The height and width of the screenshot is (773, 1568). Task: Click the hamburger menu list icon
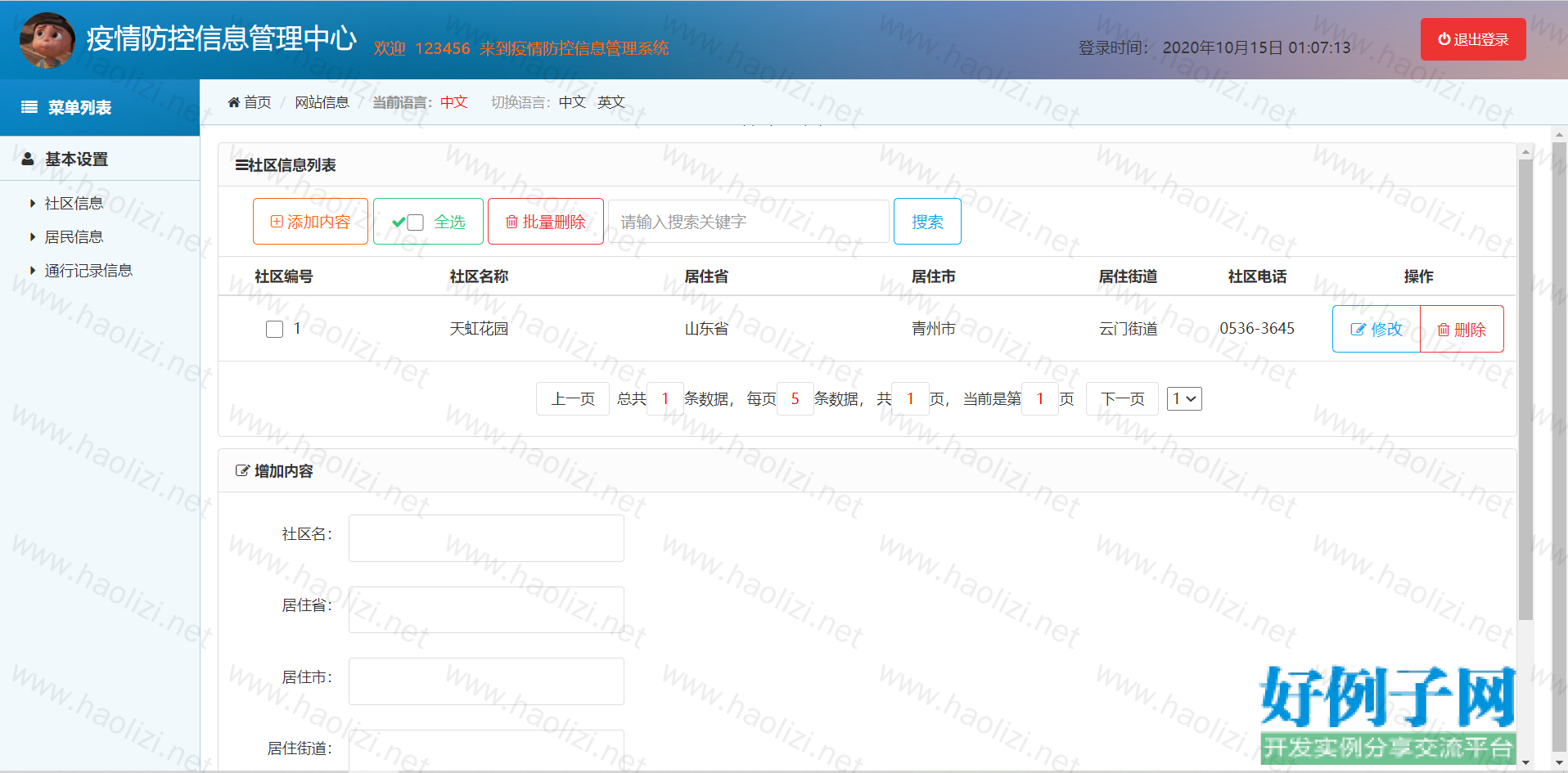tap(29, 107)
